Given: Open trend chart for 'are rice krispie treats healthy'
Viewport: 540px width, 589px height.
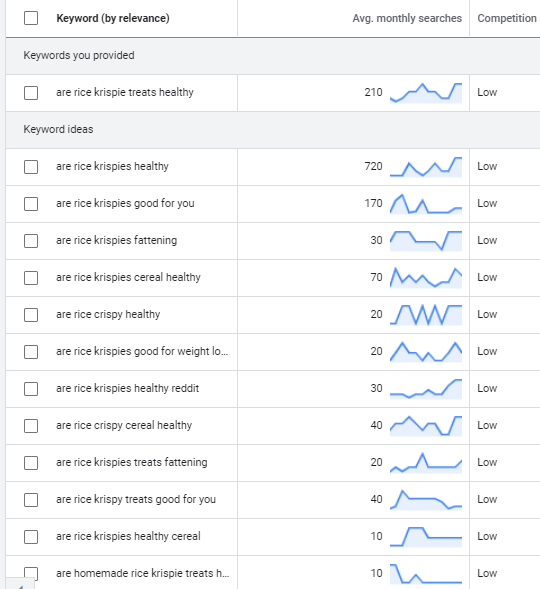Looking at the screenshot, I should [426, 93].
